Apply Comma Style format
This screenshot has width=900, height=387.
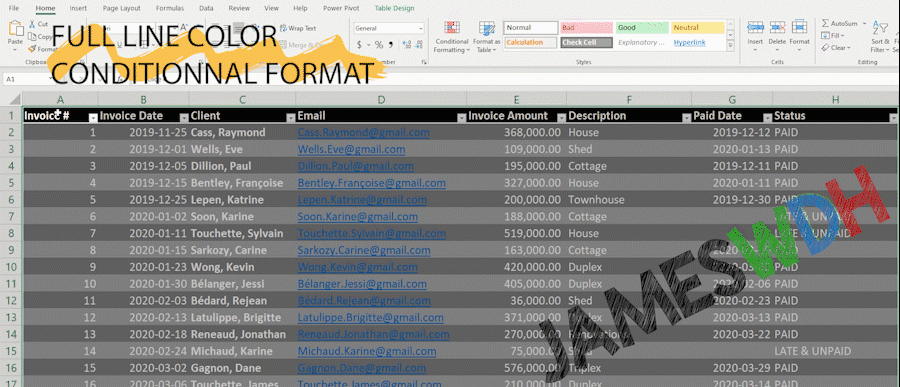coord(391,45)
